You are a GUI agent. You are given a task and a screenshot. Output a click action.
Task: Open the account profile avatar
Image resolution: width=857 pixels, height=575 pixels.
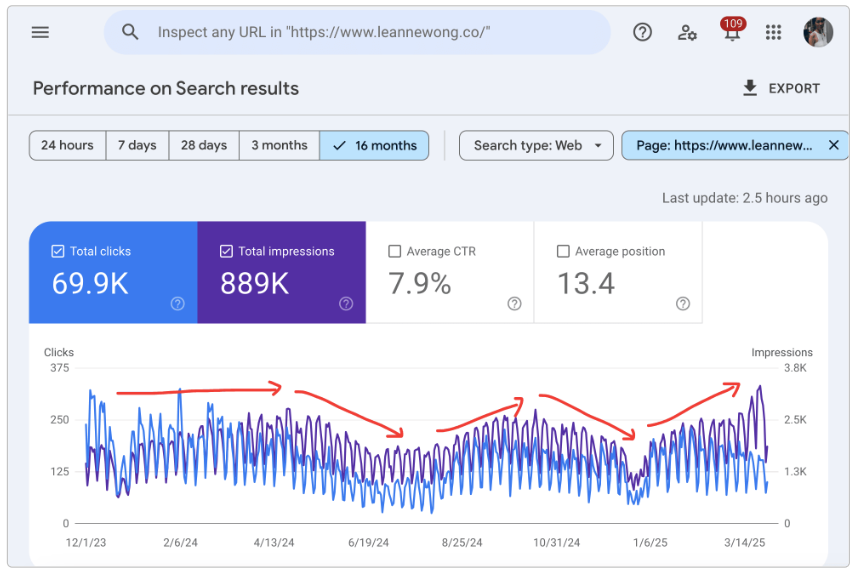pyautogui.click(x=817, y=32)
